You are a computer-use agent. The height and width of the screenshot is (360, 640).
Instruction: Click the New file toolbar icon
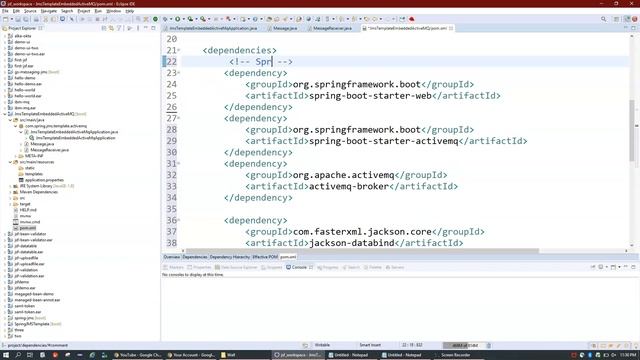(6, 19)
